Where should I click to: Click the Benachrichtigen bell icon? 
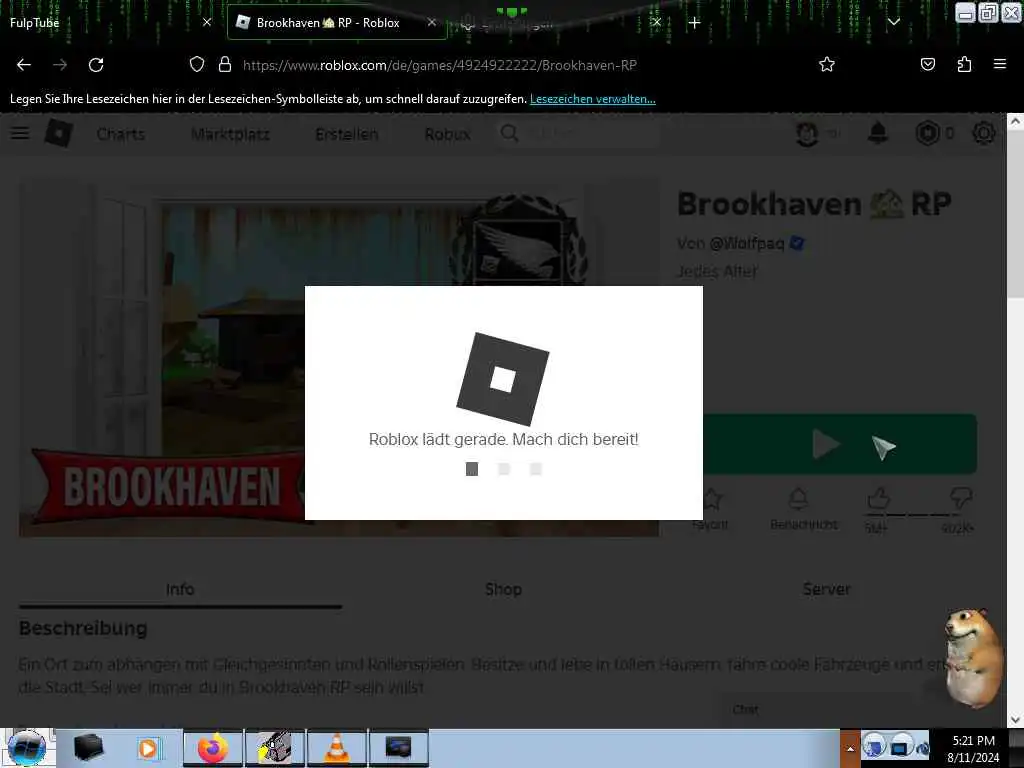pyautogui.click(x=798, y=500)
